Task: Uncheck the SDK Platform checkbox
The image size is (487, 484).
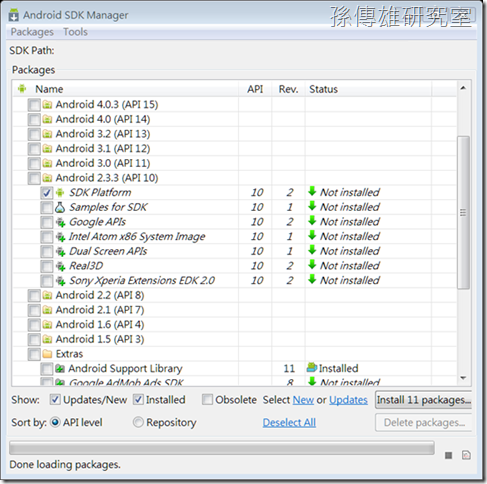Action: point(47,193)
